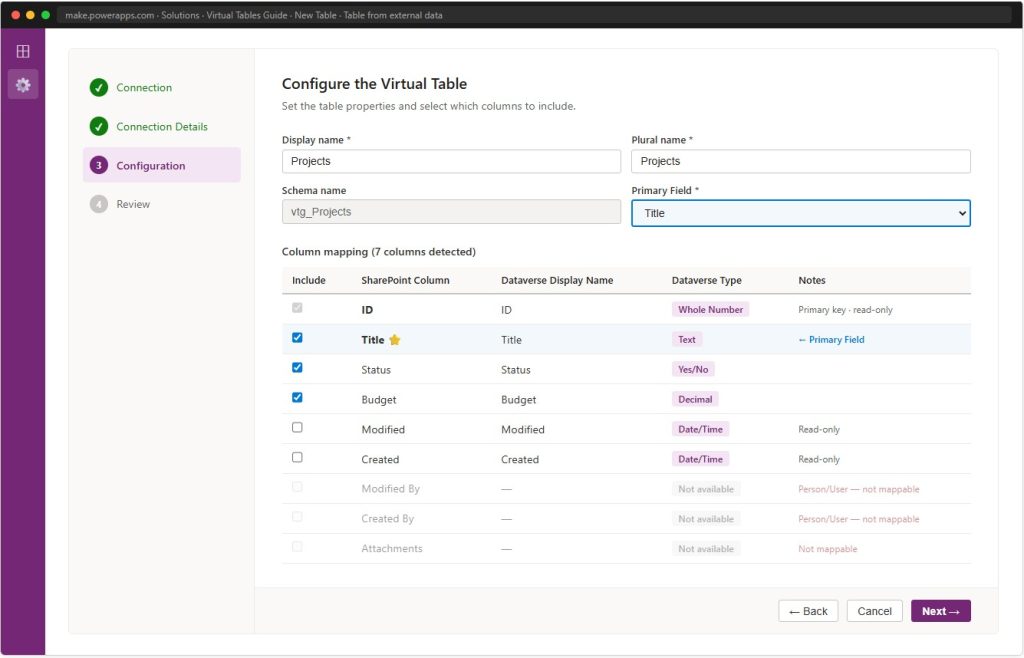Click the Include column header
Viewport: 1024px width, 658px height.
coord(309,280)
